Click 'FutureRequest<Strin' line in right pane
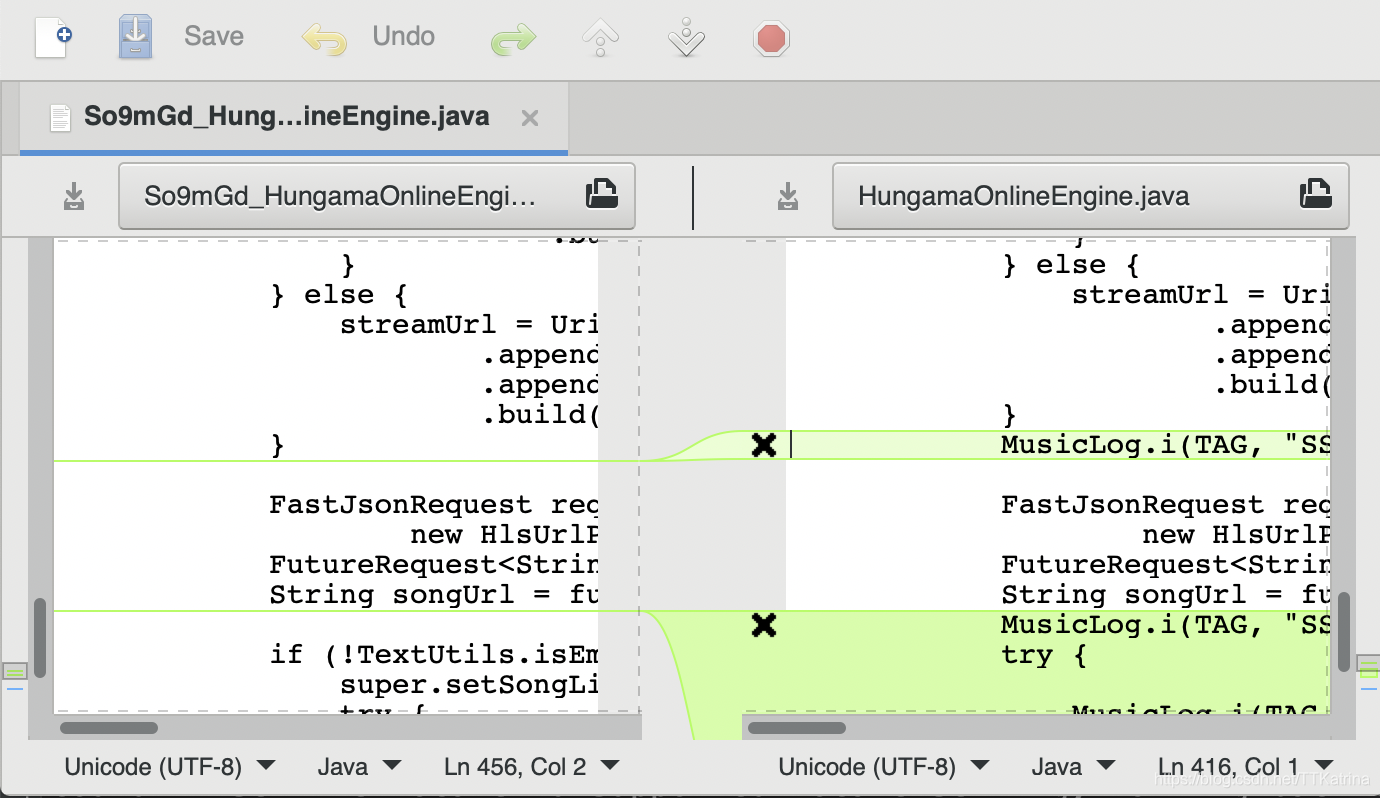This screenshot has width=1380, height=798. [1165, 565]
